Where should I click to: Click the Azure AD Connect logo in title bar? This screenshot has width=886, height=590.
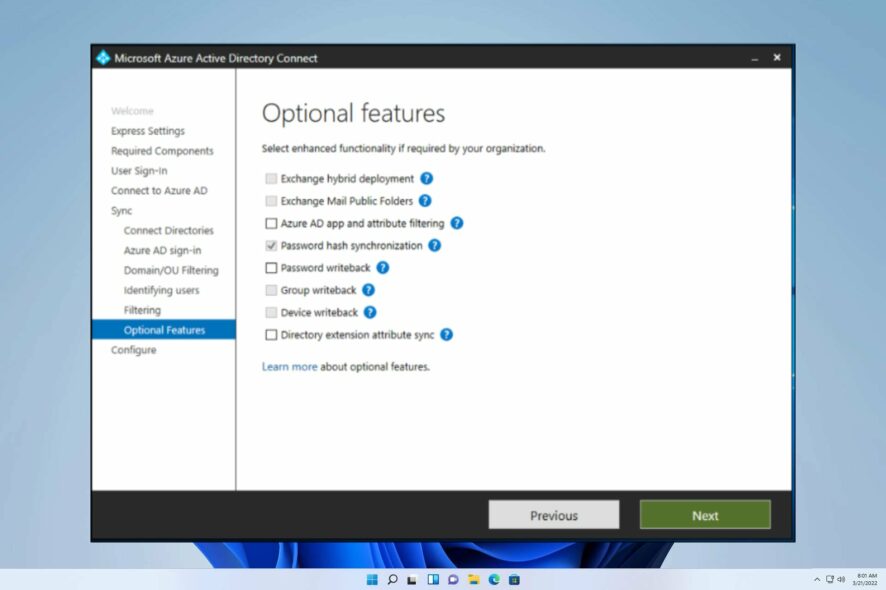click(x=103, y=58)
